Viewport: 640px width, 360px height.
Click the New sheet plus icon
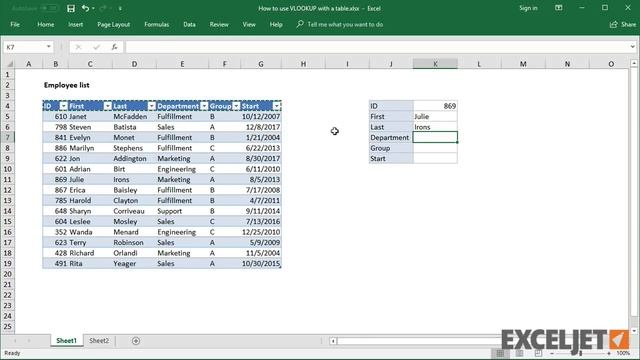point(136,341)
